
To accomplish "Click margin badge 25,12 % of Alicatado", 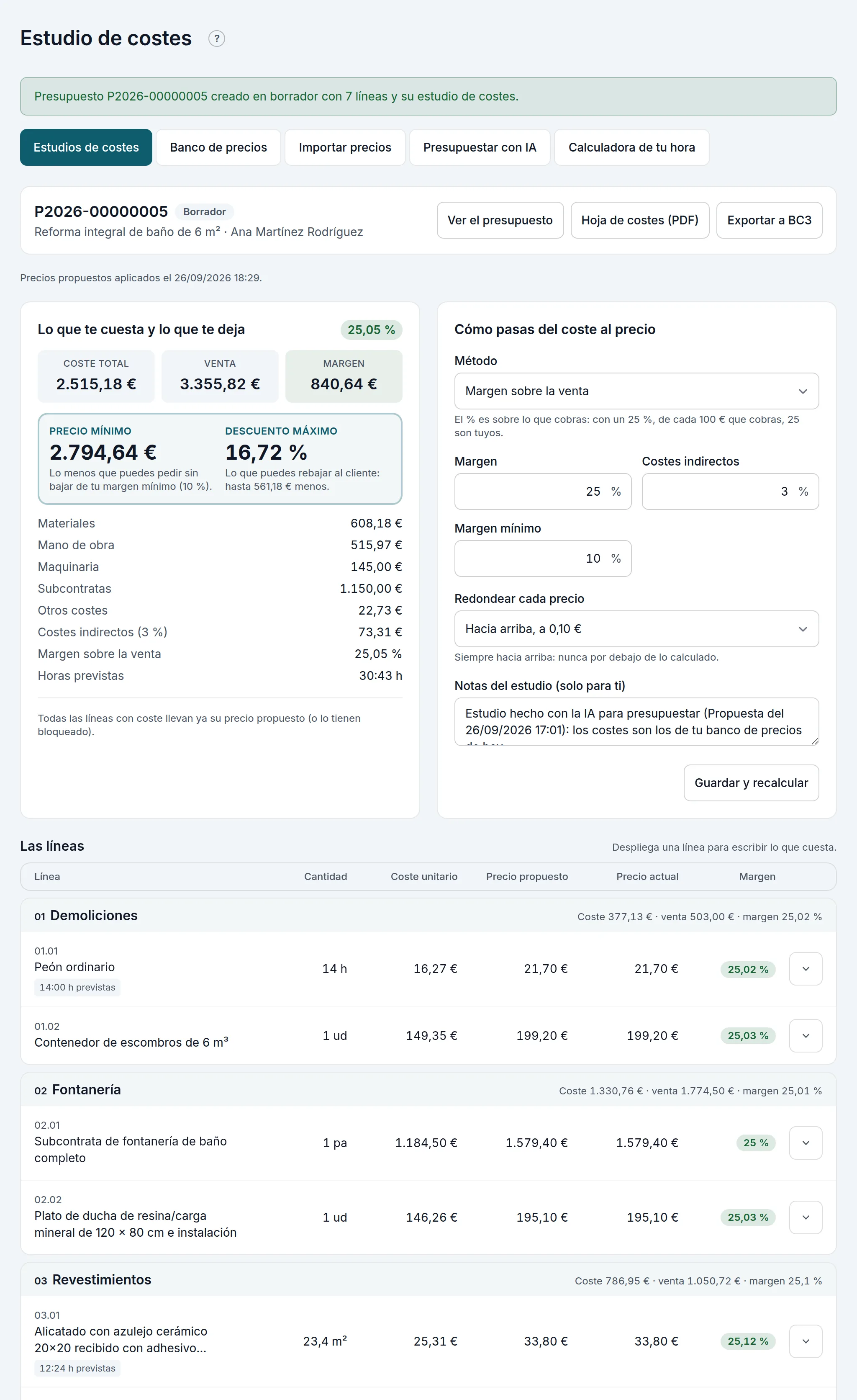I will tap(747, 1341).
